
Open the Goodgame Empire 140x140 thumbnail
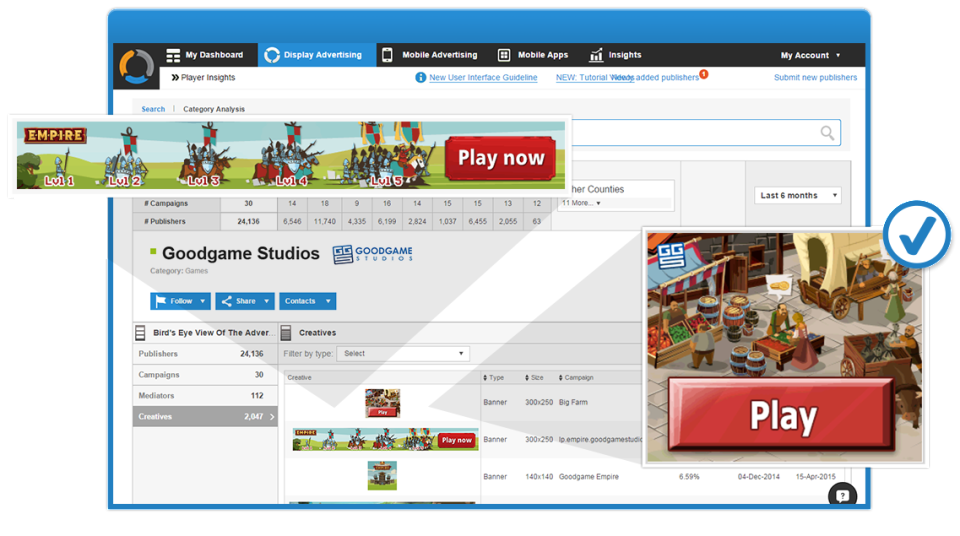click(382, 476)
